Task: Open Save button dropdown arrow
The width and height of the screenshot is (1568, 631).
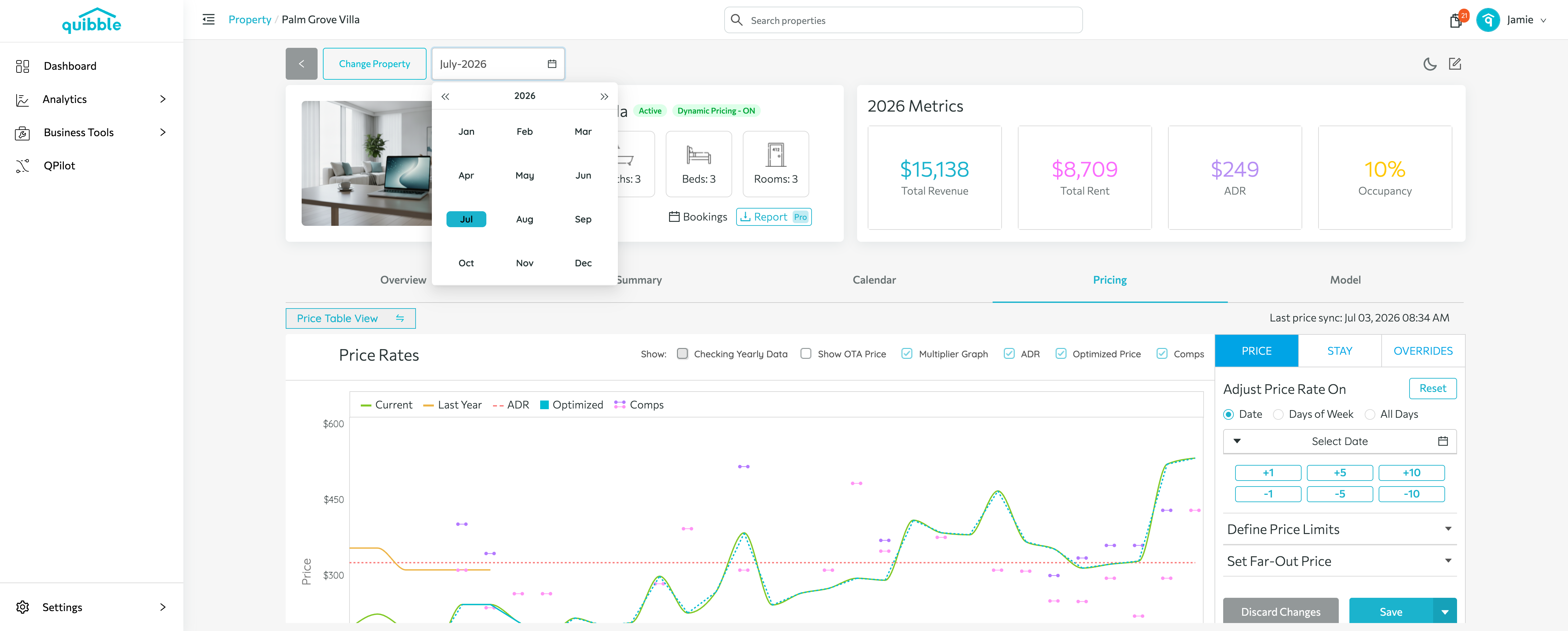Action: pos(1445,611)
